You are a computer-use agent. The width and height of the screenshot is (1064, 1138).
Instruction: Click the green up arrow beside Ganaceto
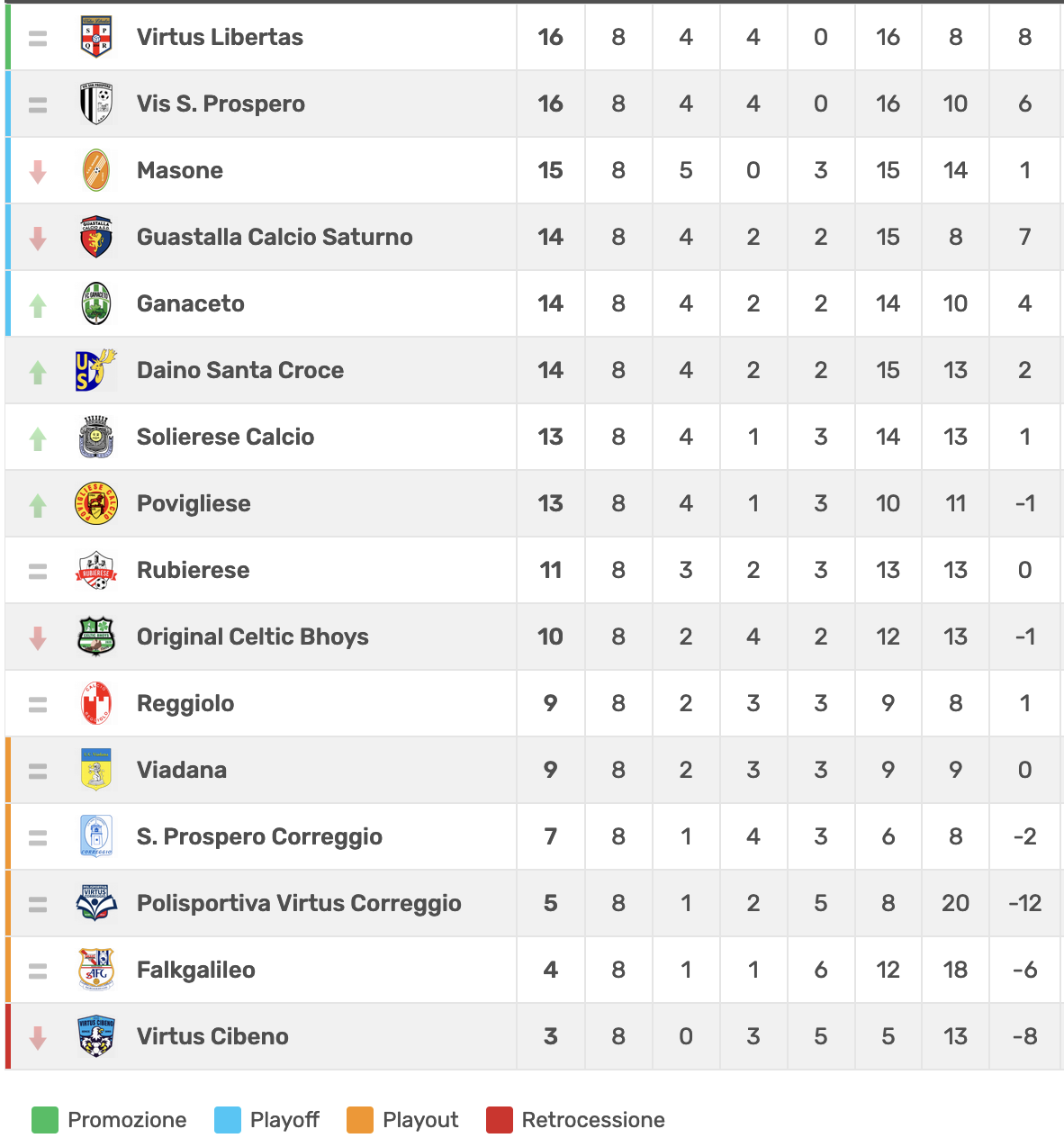pyautogui.click(x=38, y=305)
